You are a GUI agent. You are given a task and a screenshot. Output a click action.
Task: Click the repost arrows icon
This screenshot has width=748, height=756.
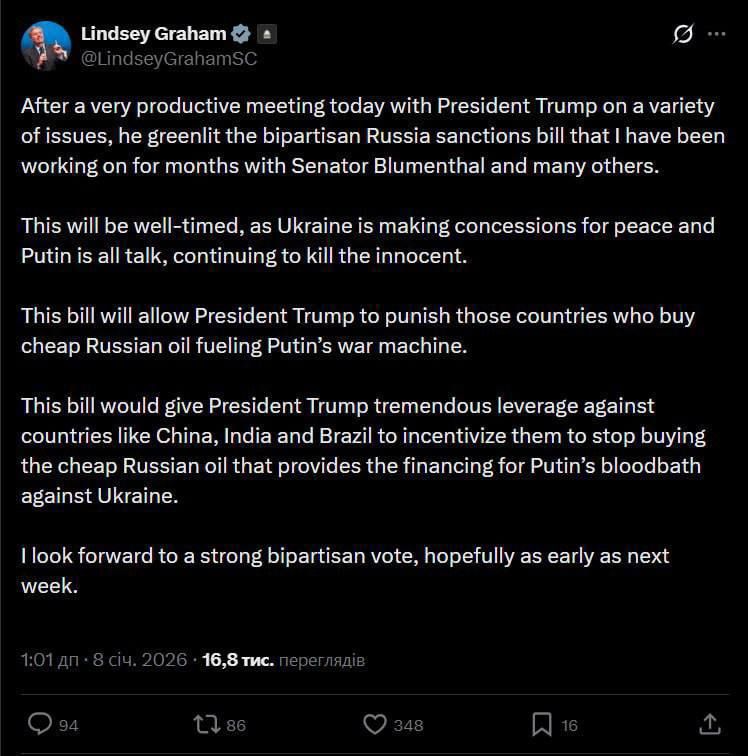tap(205, 724)
